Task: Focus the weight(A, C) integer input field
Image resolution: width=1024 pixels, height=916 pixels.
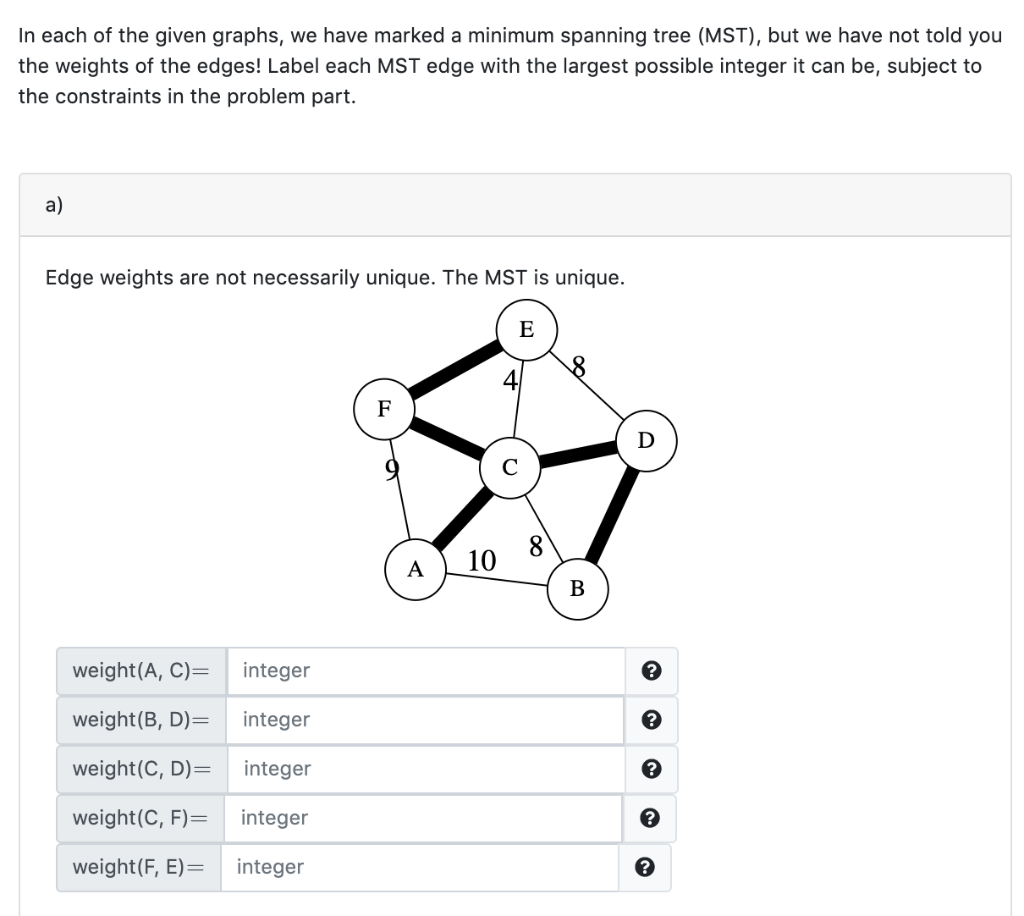Action: pyautogui.click(x=420, y=671)
